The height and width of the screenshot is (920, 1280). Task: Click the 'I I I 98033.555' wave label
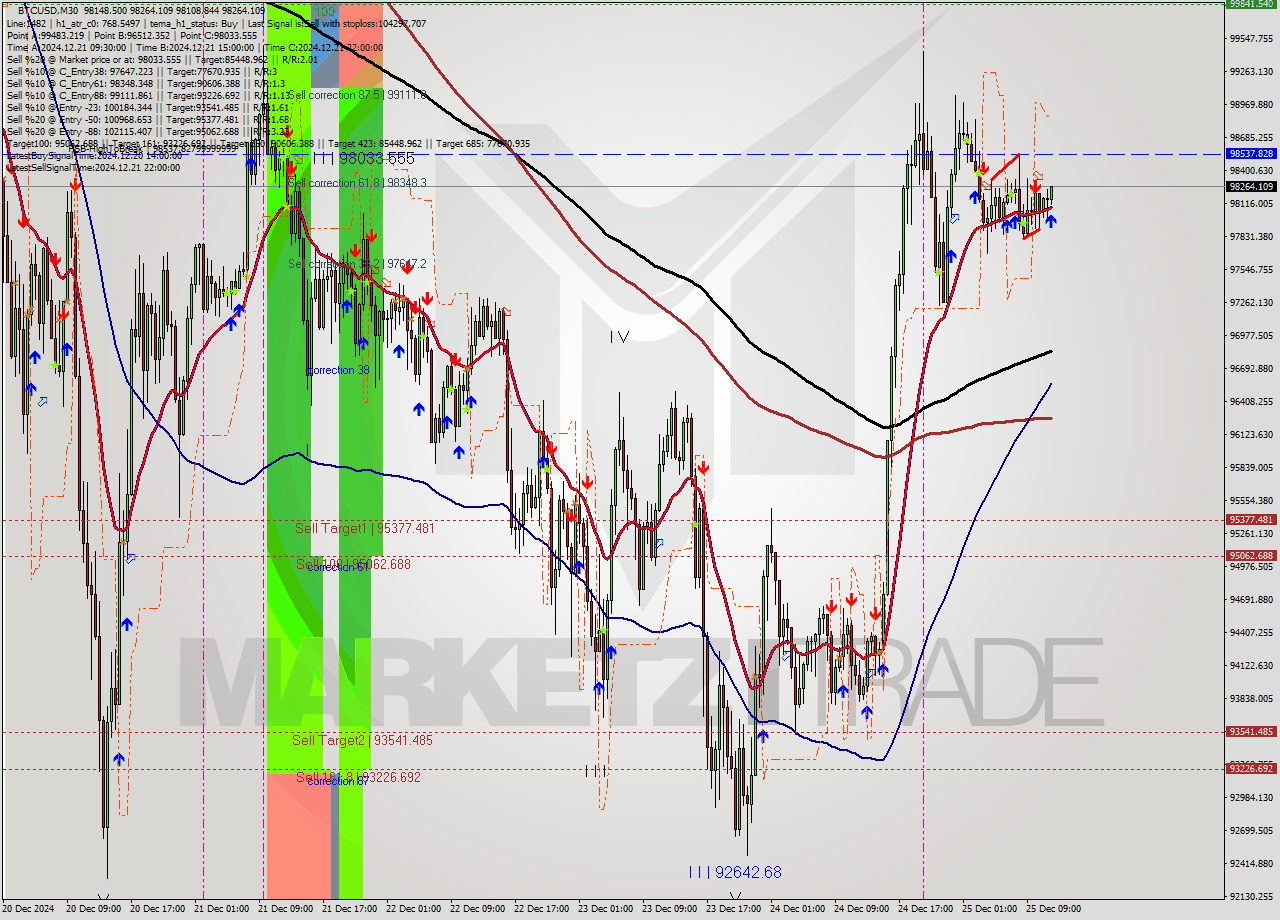click(364, 159)
